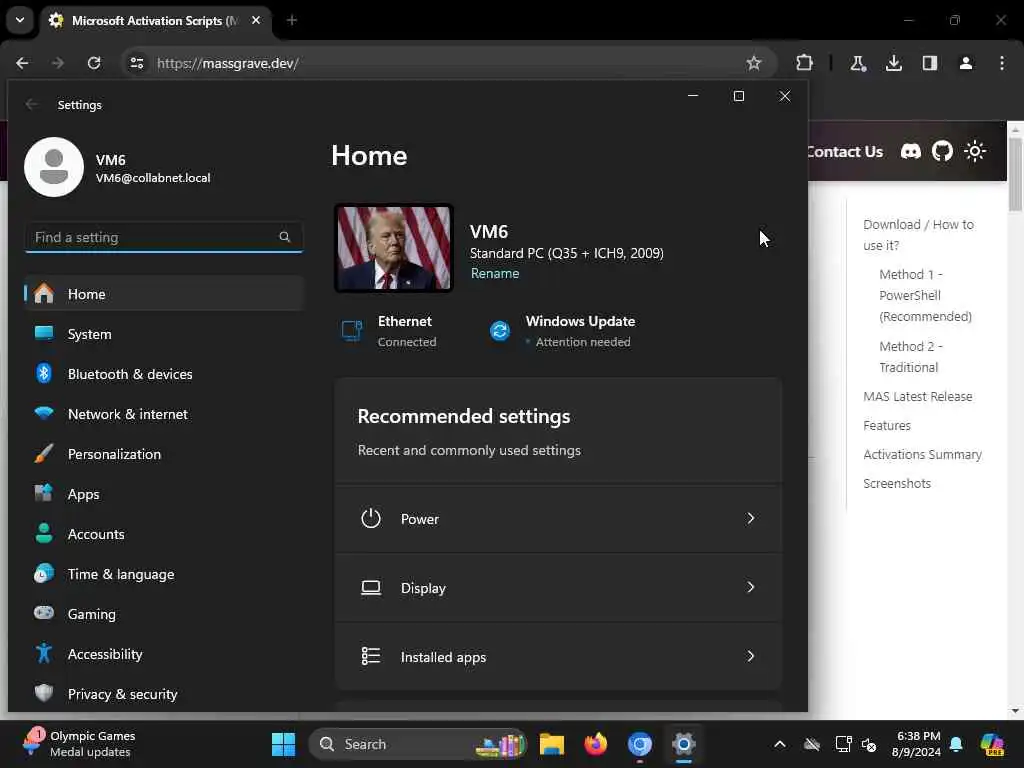Open browser downloads icon
This screenshot has height=768, width=1024.
894,63
